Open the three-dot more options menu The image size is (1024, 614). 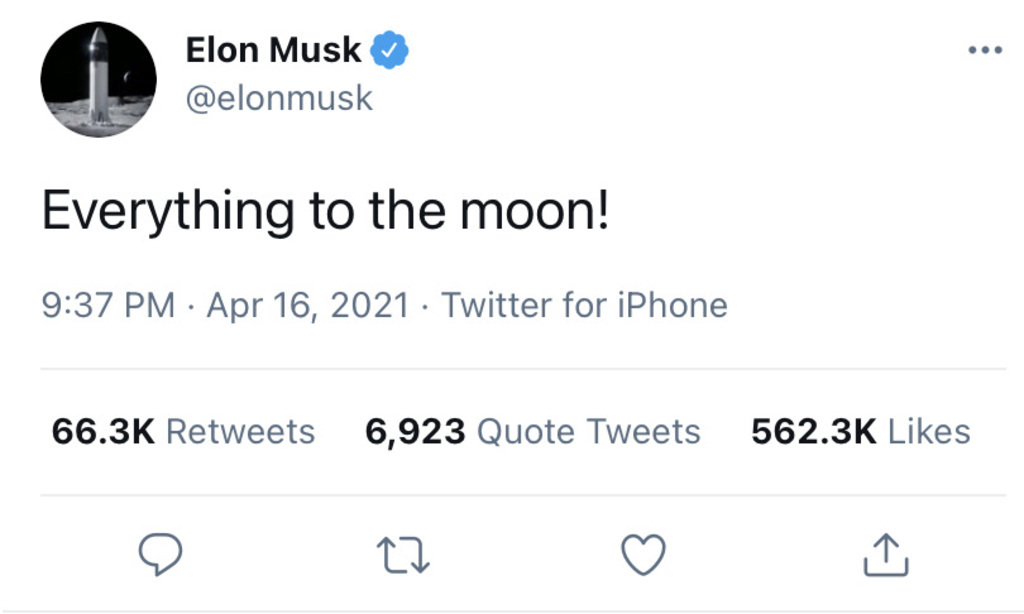[985, 50]
